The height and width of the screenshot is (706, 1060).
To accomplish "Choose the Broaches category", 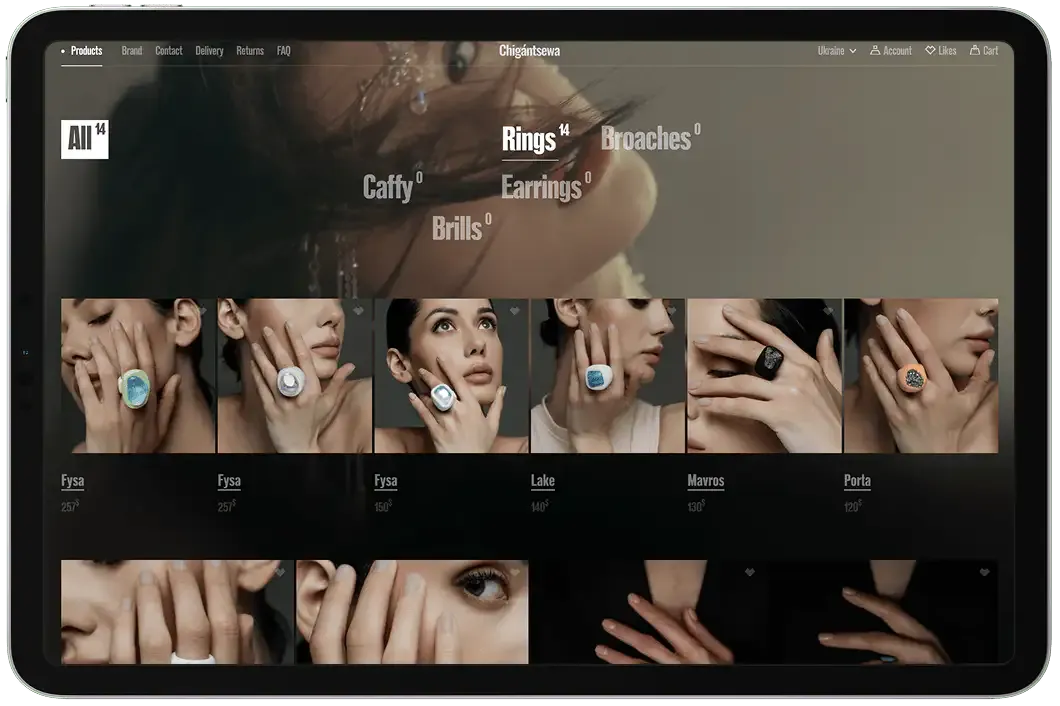I will tap(646, 139).
